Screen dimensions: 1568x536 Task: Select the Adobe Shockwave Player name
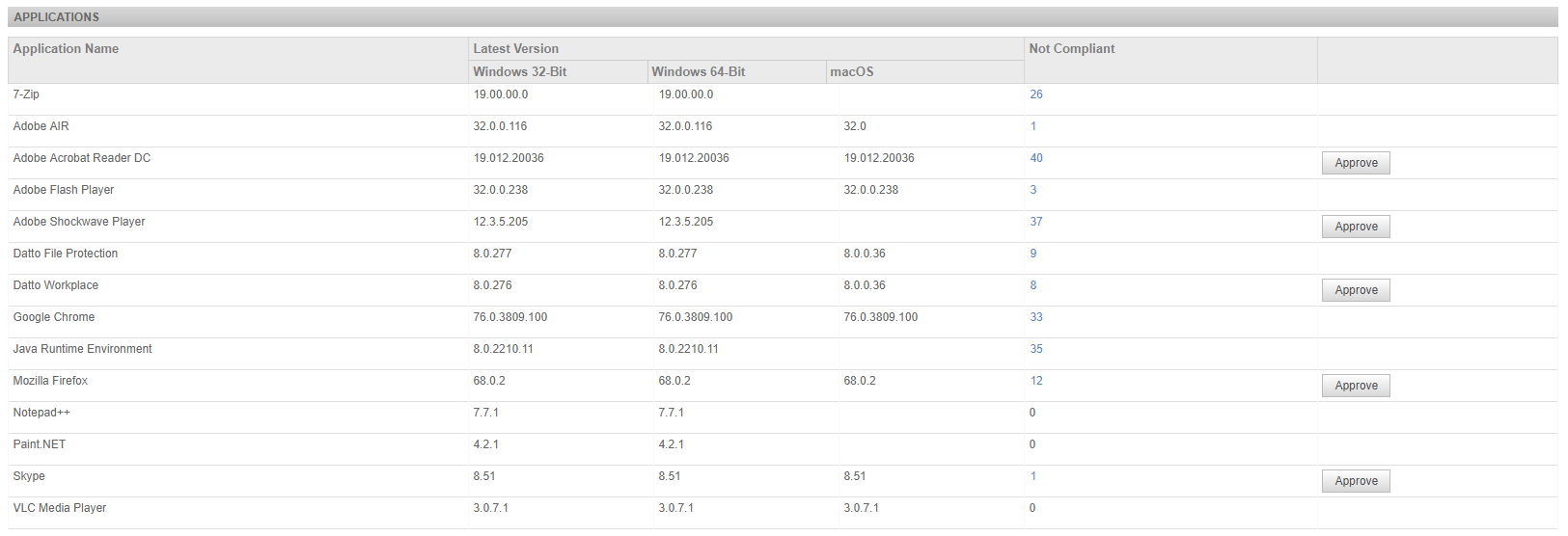click(x=79, y=222)
